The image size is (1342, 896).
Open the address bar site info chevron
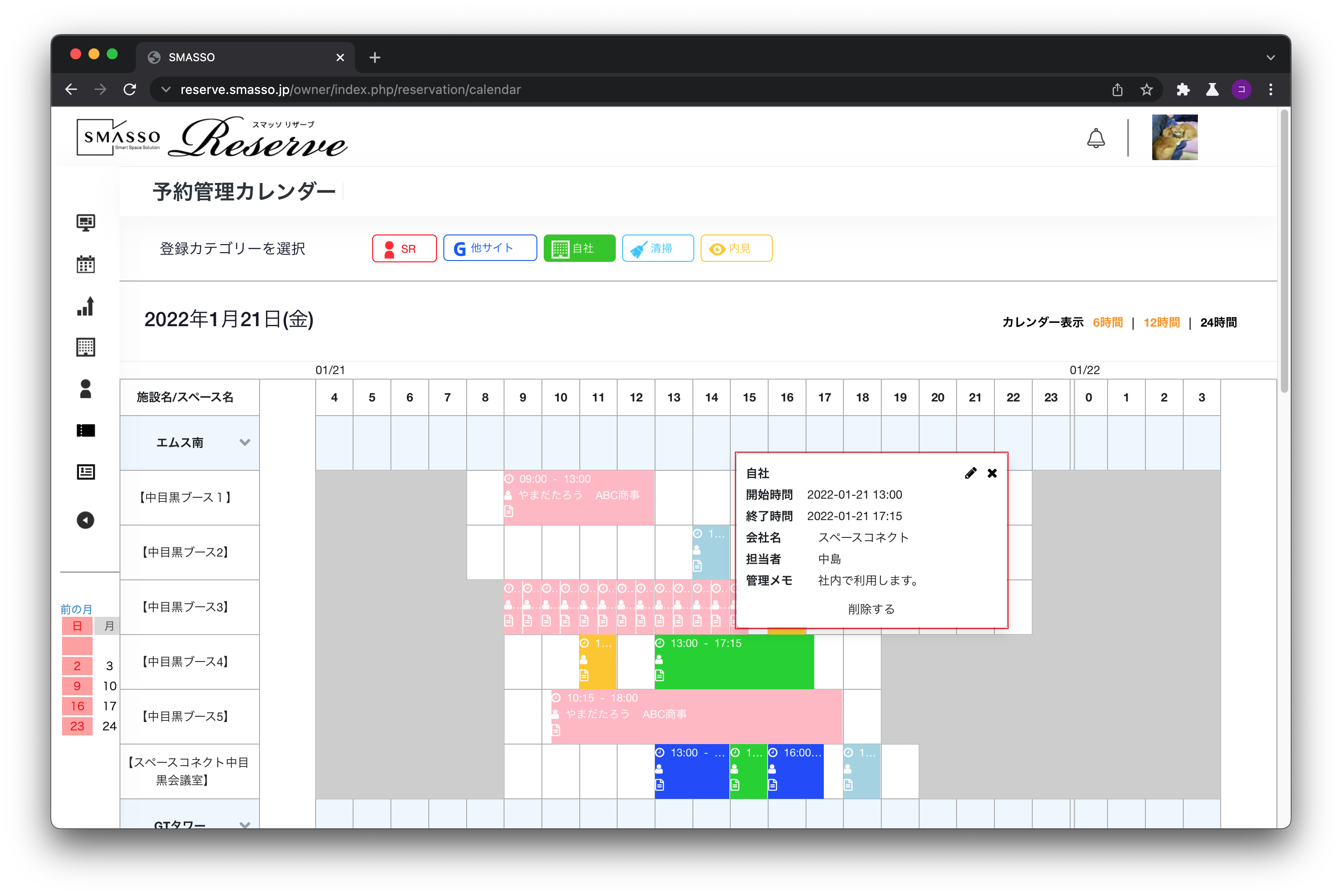pyautogui.click(x=166, y=90)
